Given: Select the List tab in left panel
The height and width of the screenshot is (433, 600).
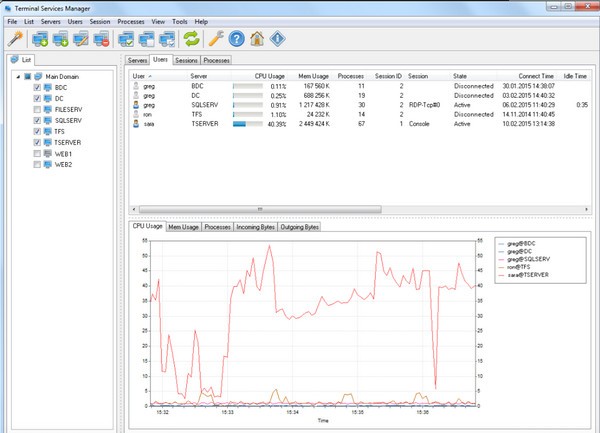Looking at the screenshot, I should [21, 60].
